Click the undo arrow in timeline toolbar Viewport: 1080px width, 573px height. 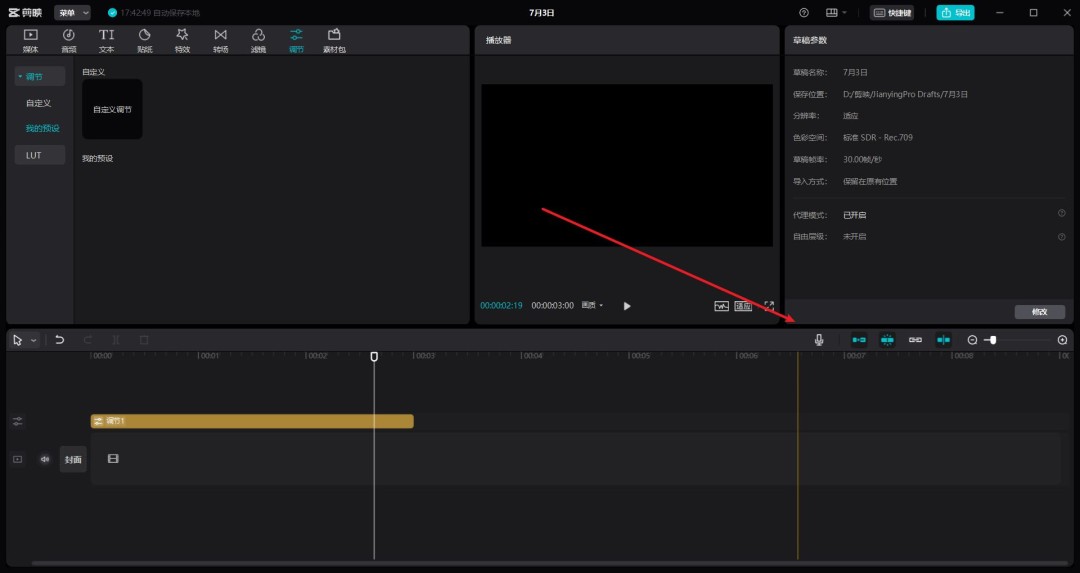click(x=60, y=340)
